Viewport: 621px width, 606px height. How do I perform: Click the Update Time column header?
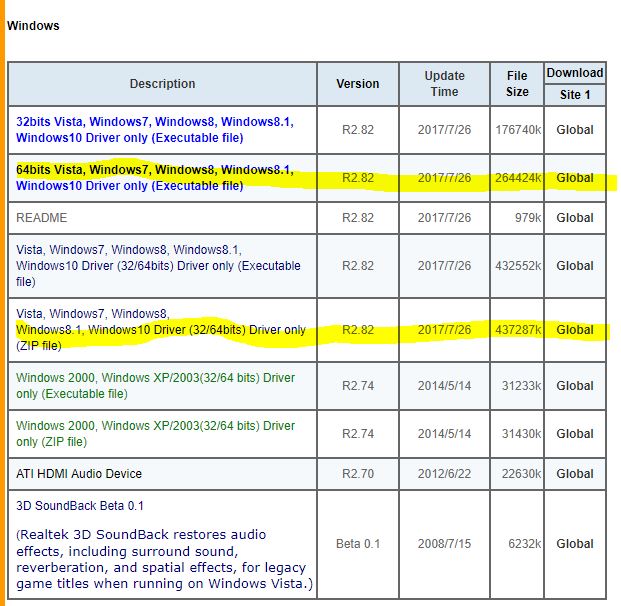[444, 84]
